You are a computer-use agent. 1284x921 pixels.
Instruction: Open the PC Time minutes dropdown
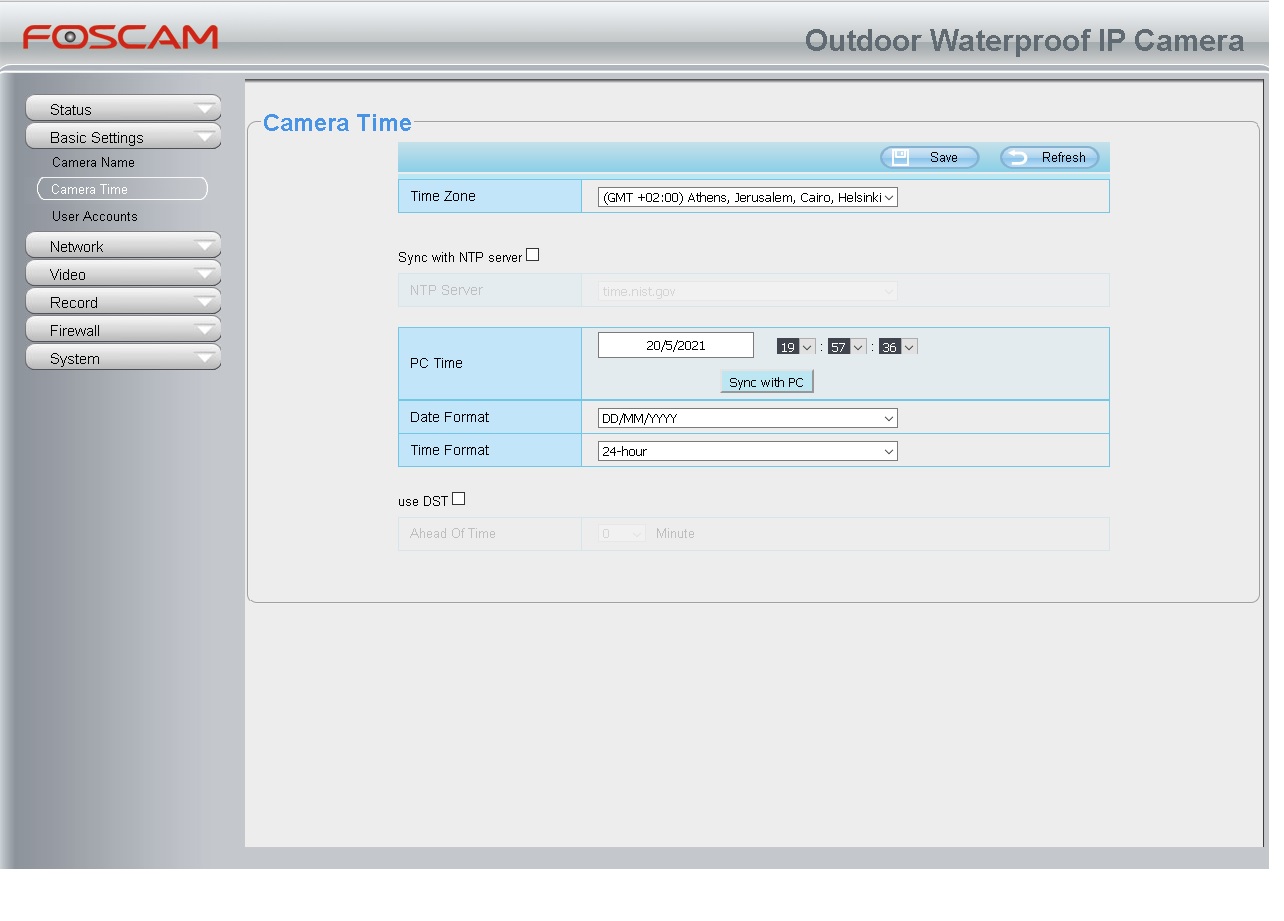point(847,347)
